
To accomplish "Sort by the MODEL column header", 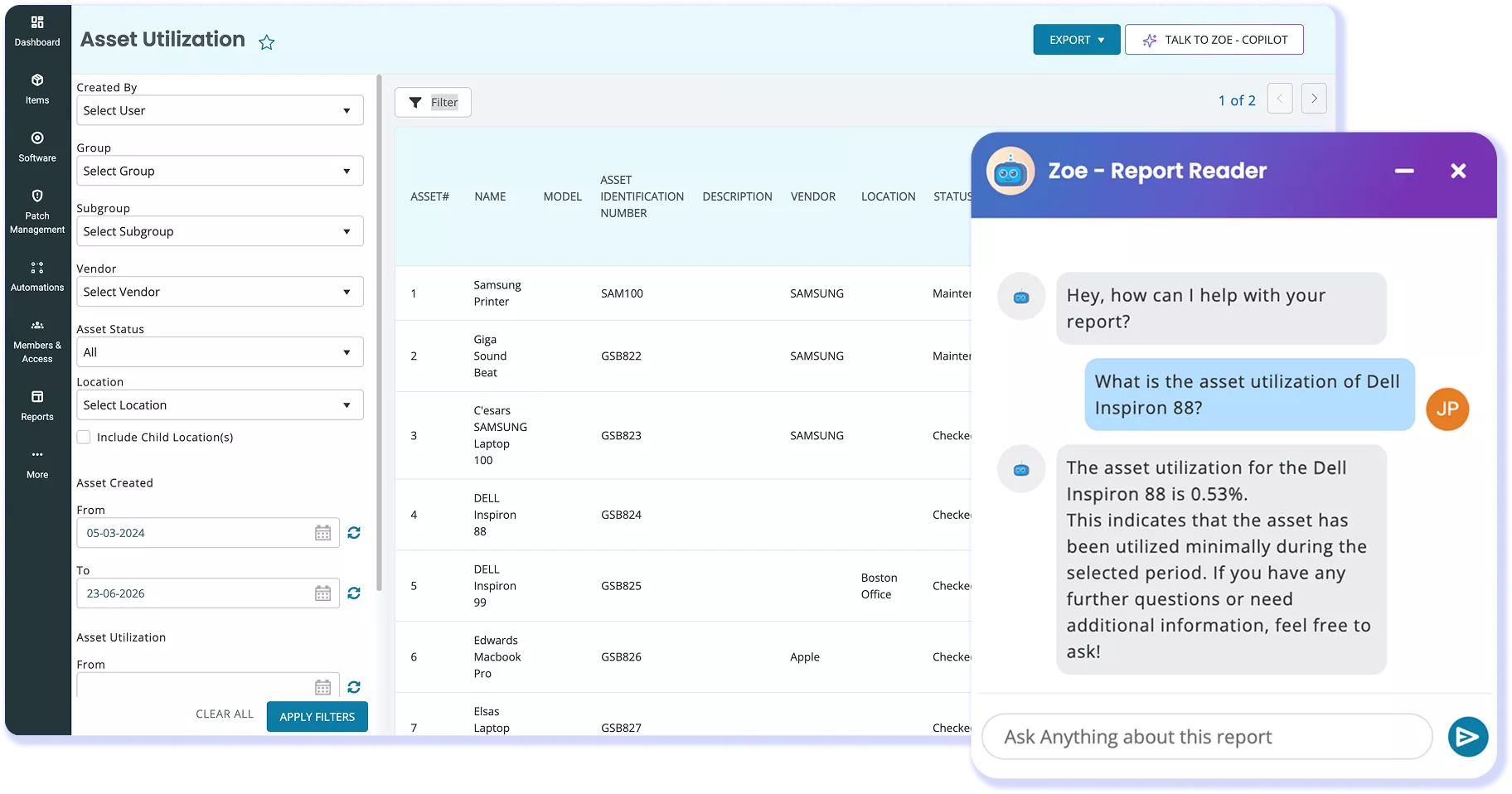I will pyautogui.click(x=562, y=196).
